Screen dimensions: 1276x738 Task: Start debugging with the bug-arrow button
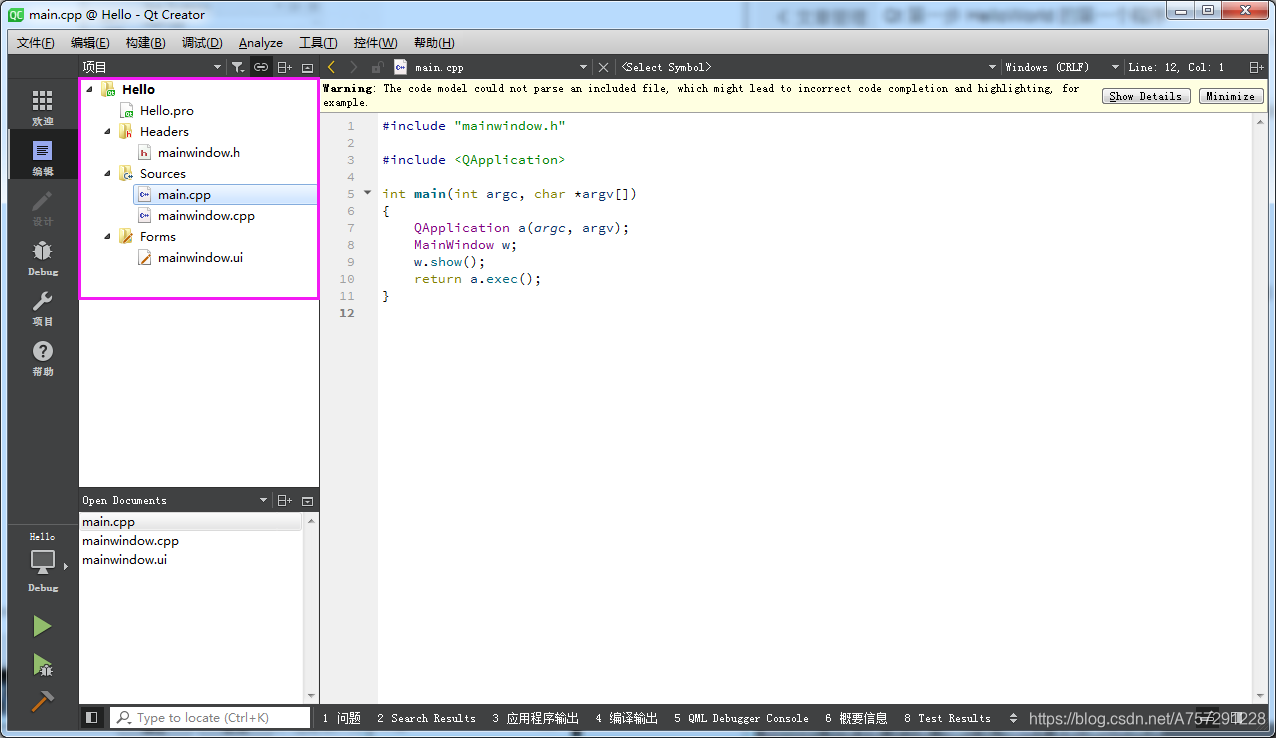click(x=42, y=665)
